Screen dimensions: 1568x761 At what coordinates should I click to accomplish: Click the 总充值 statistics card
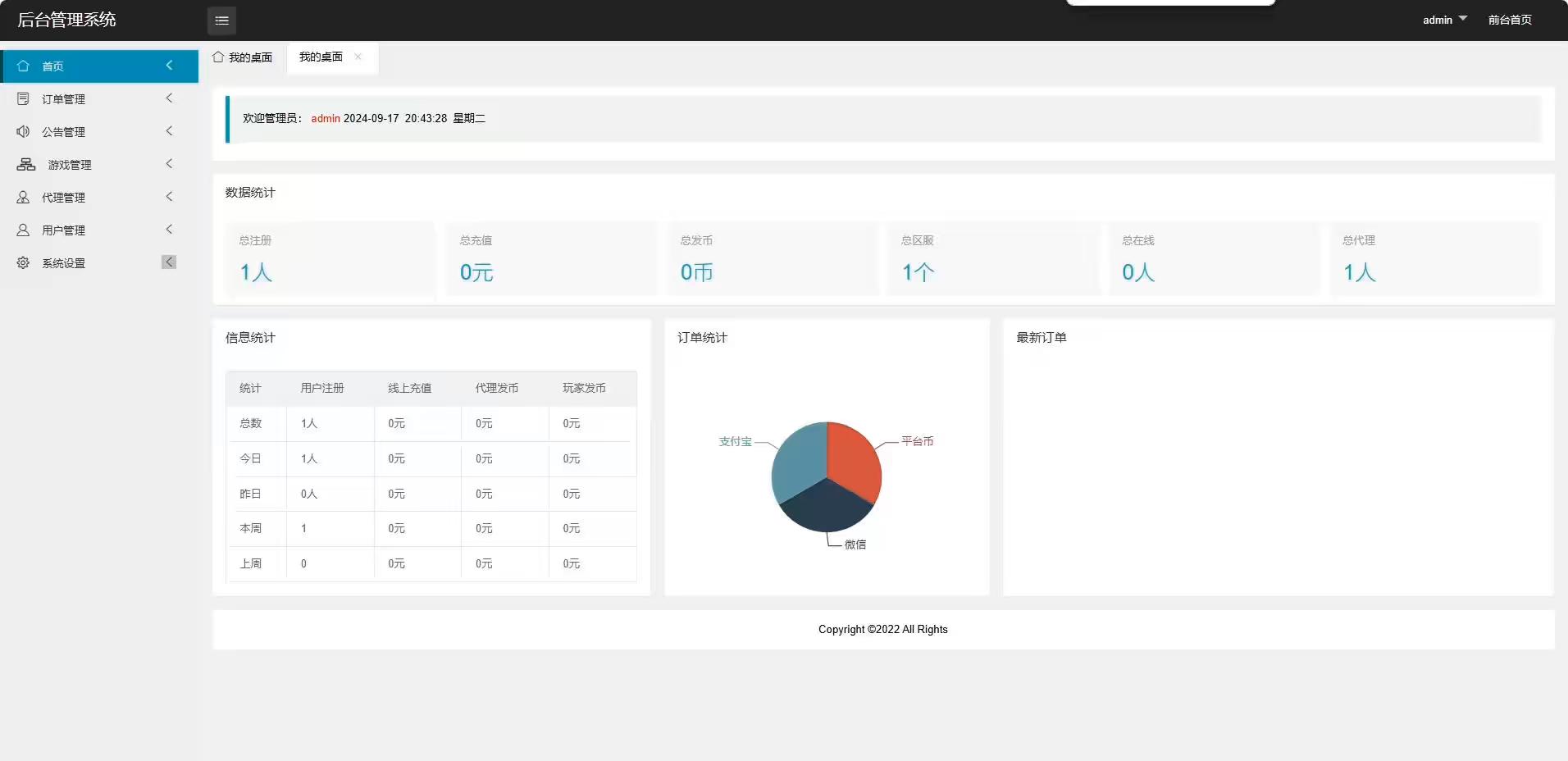tap(551, 259)
